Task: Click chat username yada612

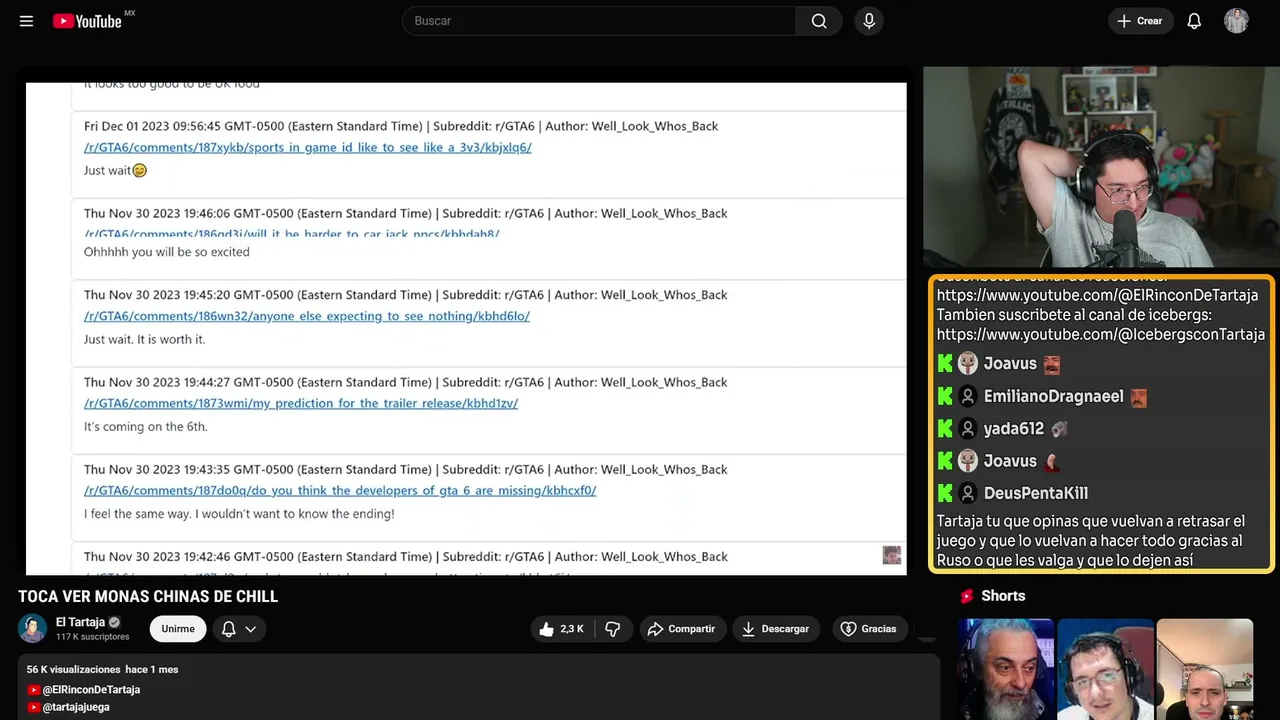Action: 1014,428
